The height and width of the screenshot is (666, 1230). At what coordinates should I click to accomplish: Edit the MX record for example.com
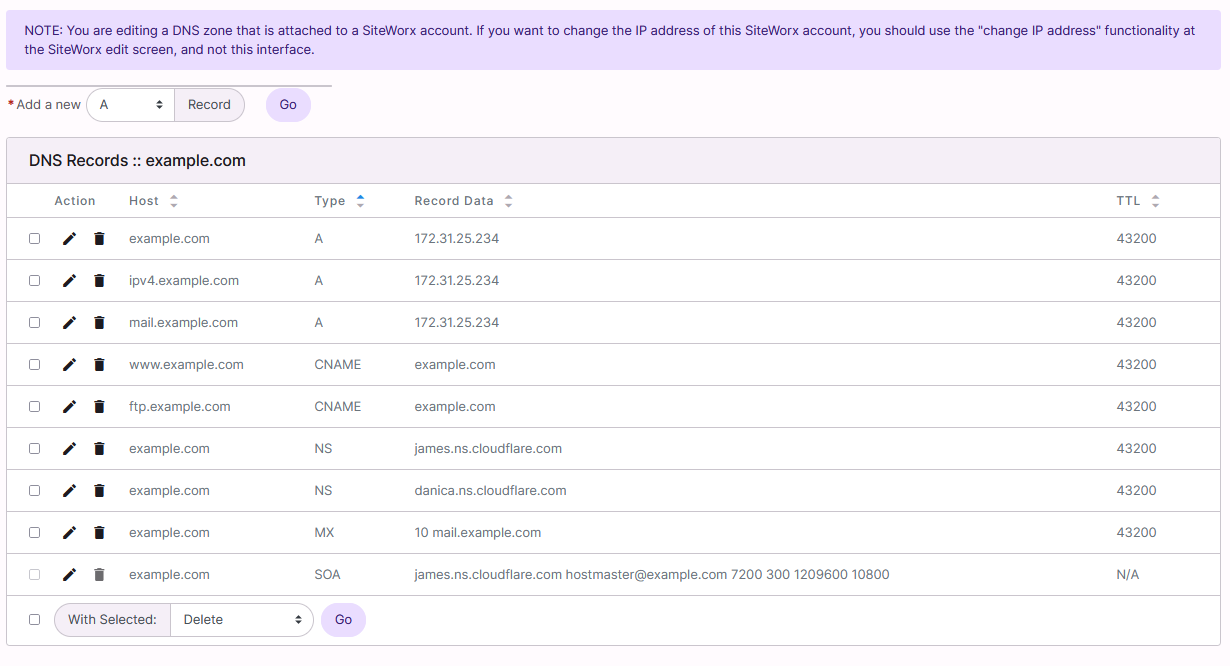pos(68,532)
